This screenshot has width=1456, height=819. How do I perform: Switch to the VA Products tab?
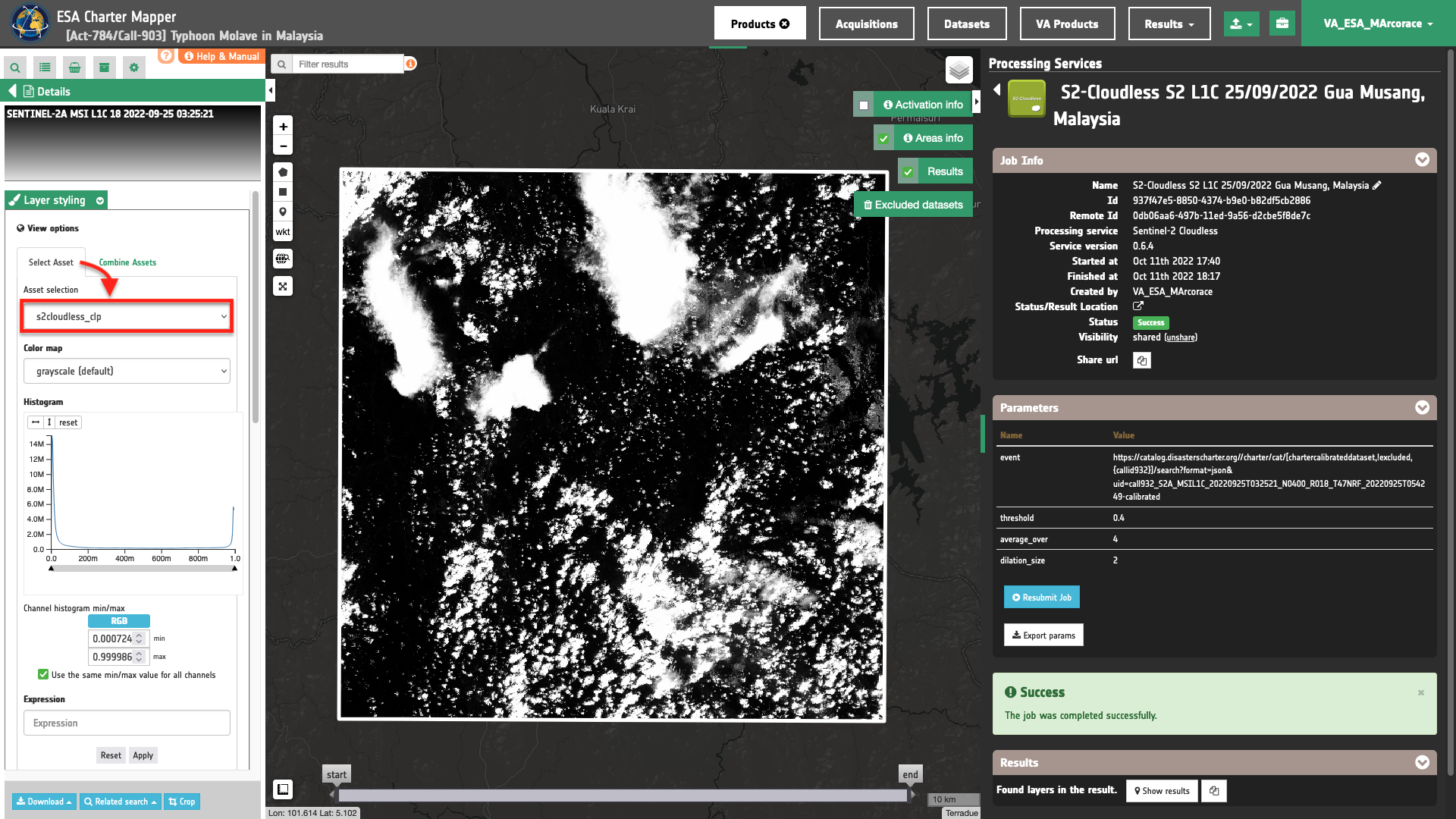1067,24
